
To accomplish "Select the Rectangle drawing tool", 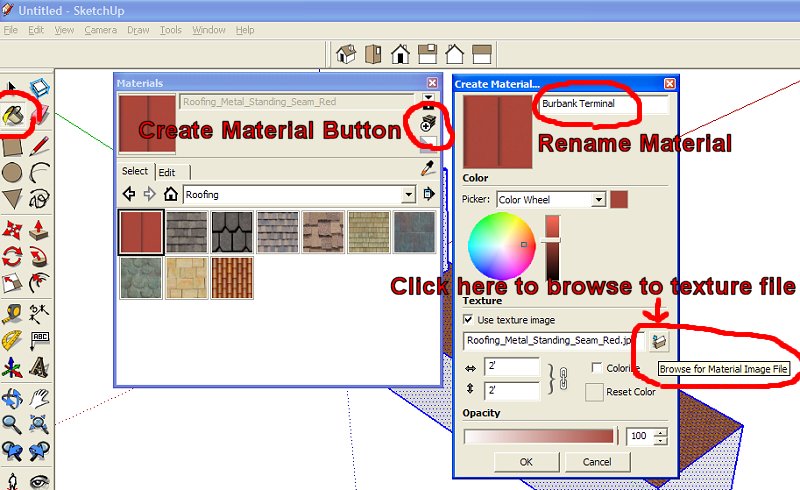I will (x=12, y=146).
